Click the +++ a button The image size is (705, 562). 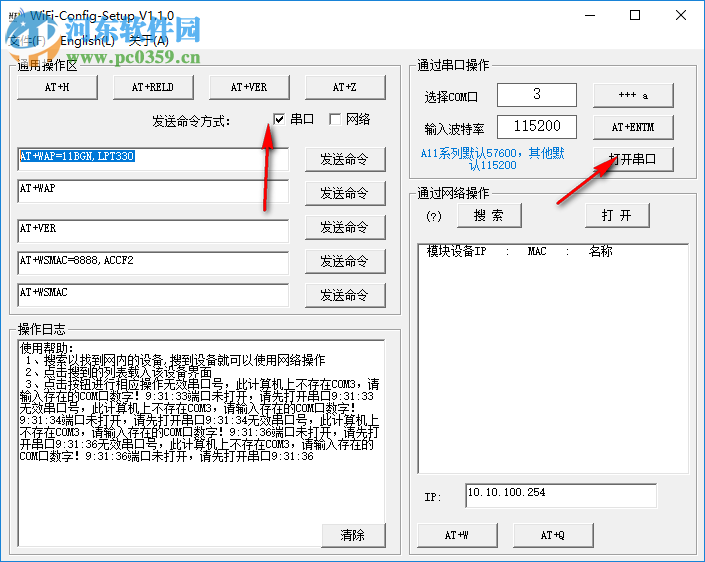[x=633, y=95]
